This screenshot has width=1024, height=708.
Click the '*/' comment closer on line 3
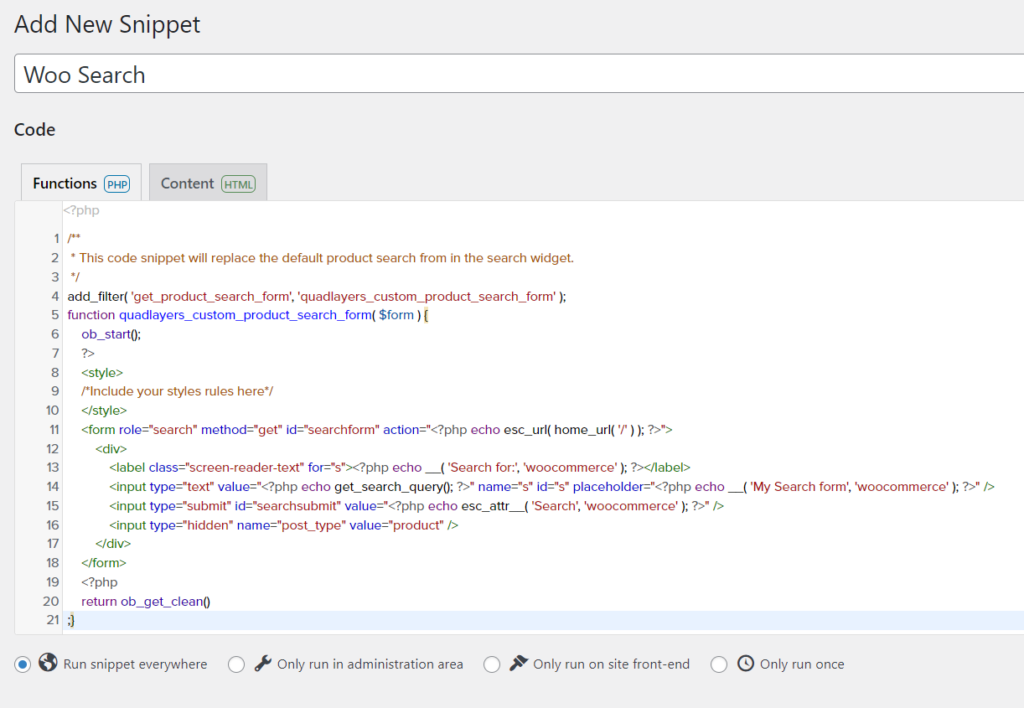[75, 277]
